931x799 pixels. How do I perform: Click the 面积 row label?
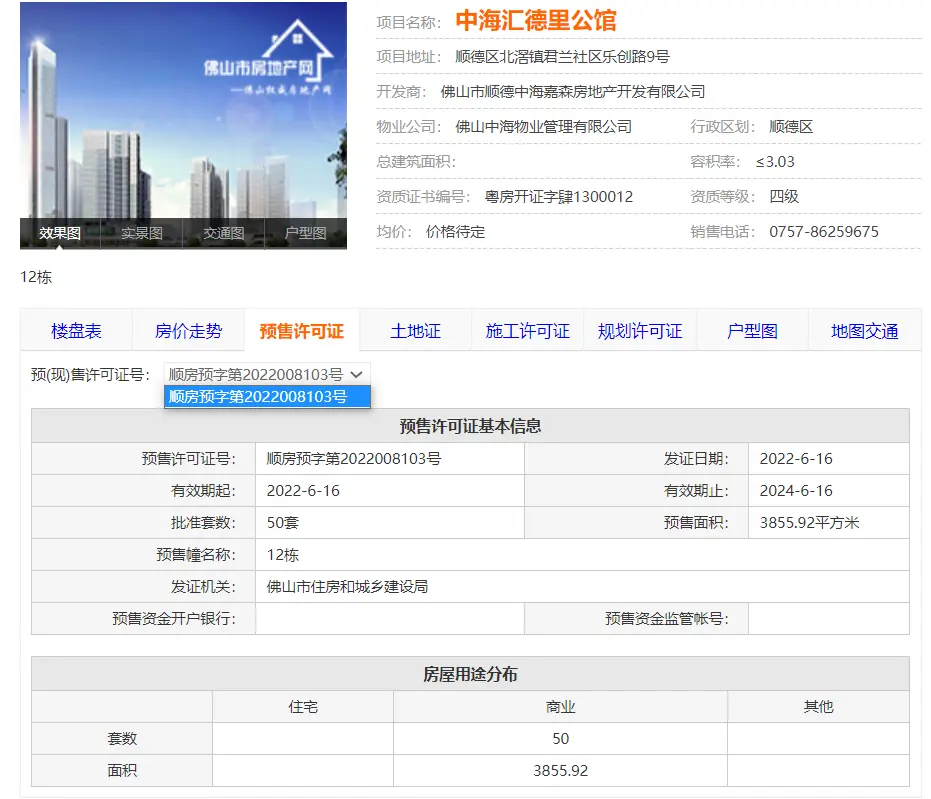[x=122, y=771]
